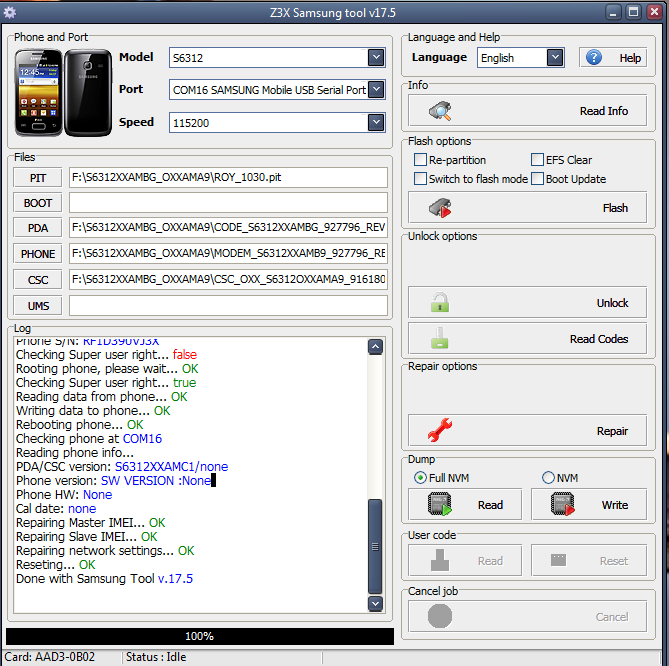
Task: Click the gear icon in the title bar
Action: 9,12
